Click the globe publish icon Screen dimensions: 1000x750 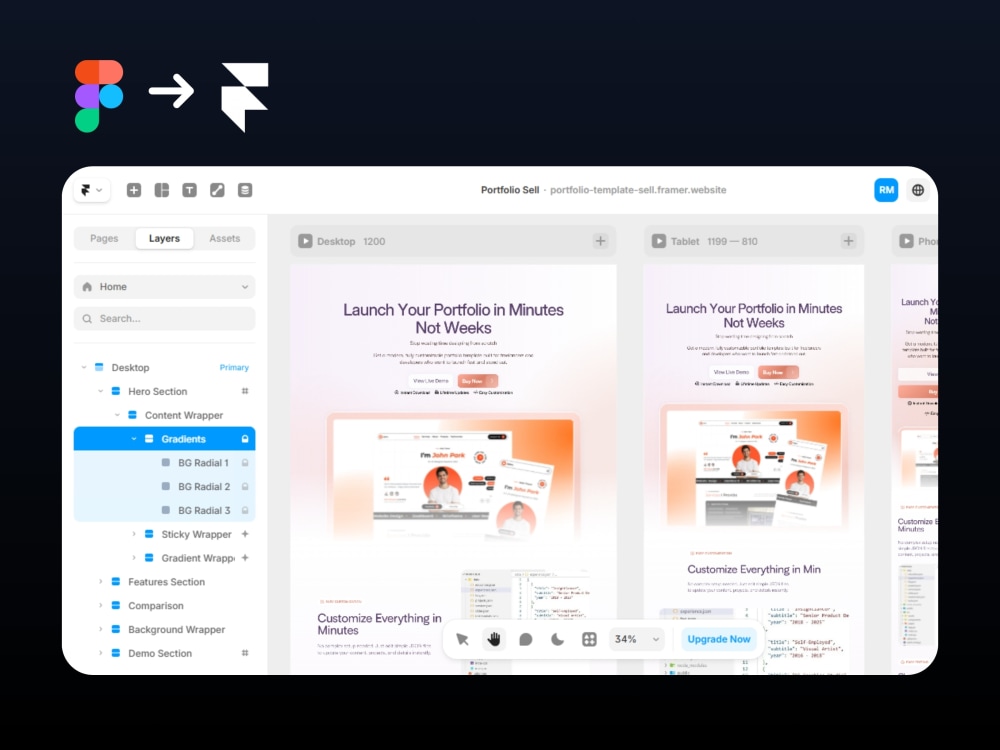pyautogui.click(x=918, y=190)
